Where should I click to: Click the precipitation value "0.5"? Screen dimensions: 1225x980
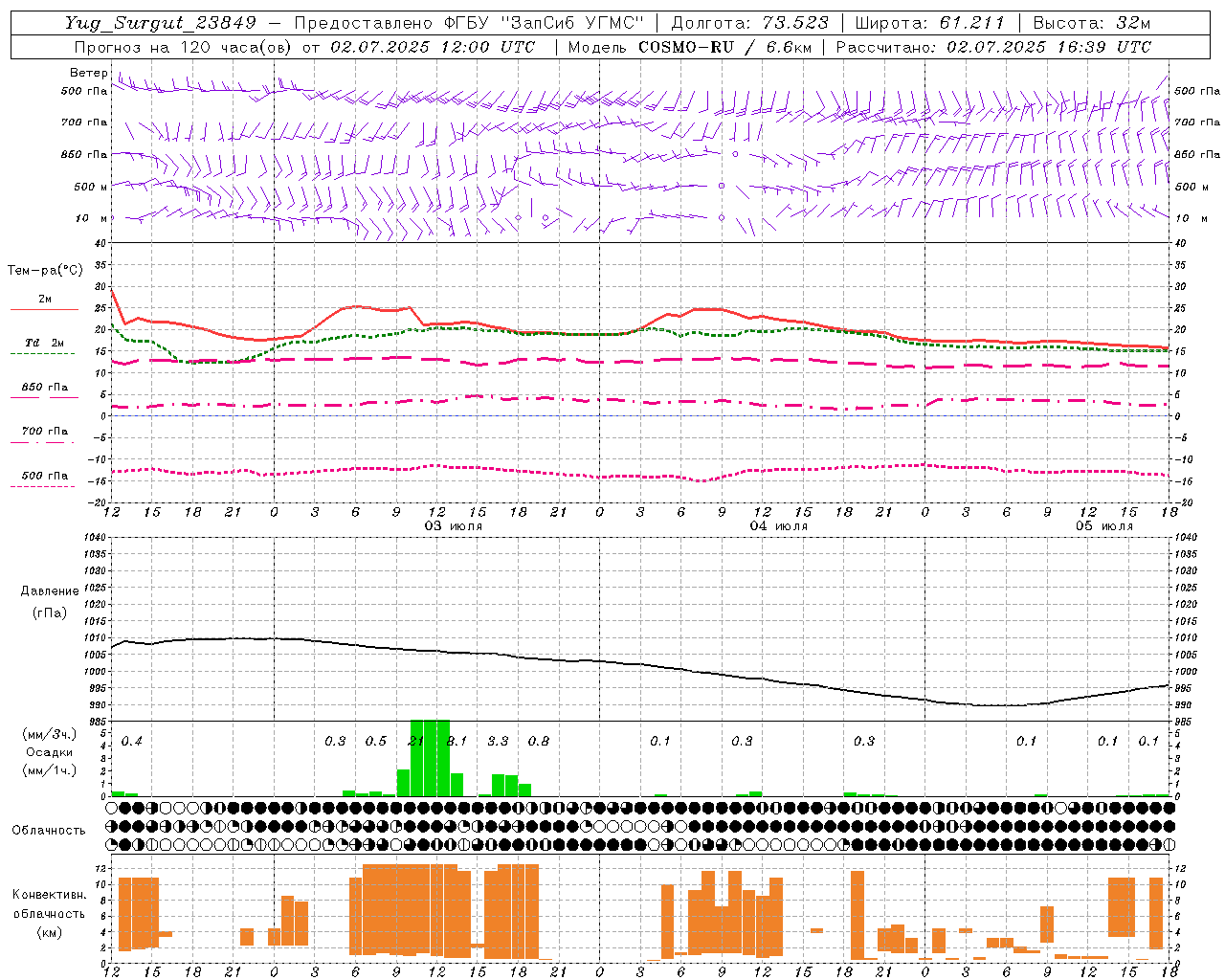coord(376,742)
